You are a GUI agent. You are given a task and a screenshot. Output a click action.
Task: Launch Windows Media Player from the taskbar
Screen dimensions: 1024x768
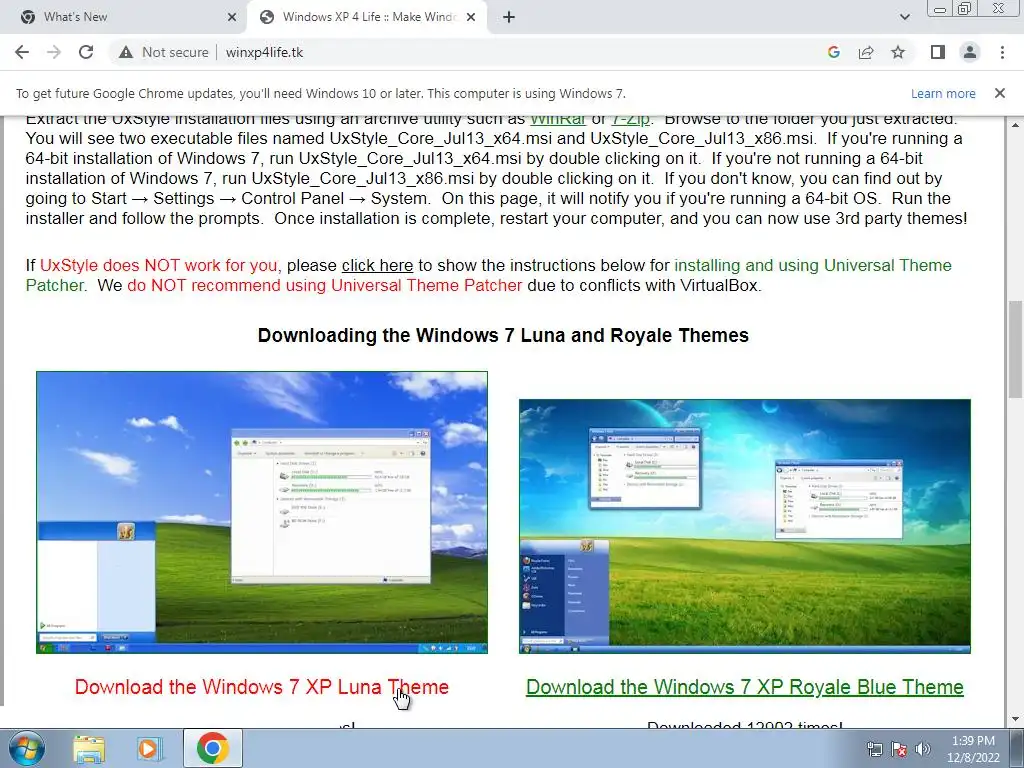tap(149, 748)
